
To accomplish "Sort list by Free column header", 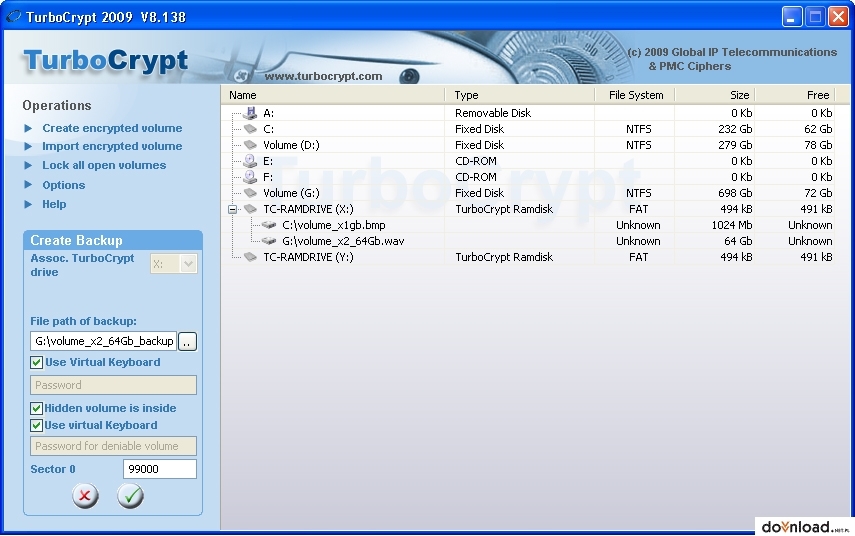I will coord(794,95).
